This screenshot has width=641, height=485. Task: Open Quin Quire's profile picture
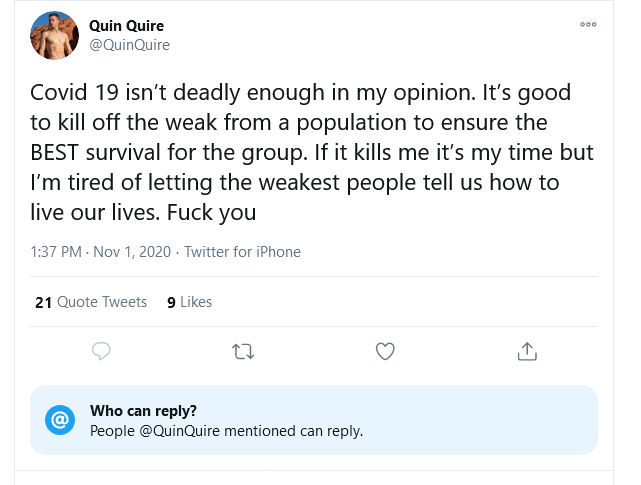[55, 35]
